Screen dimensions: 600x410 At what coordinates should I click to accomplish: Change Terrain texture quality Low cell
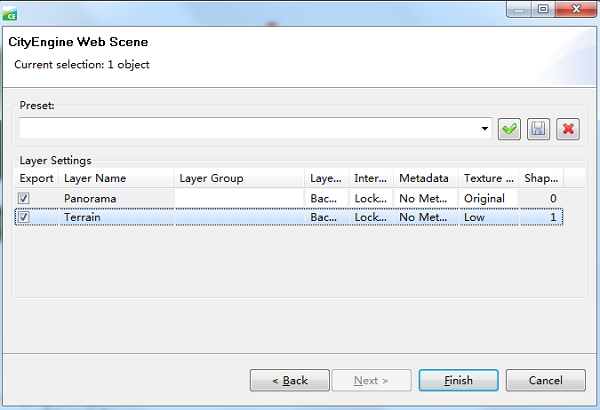click(488, 217)
